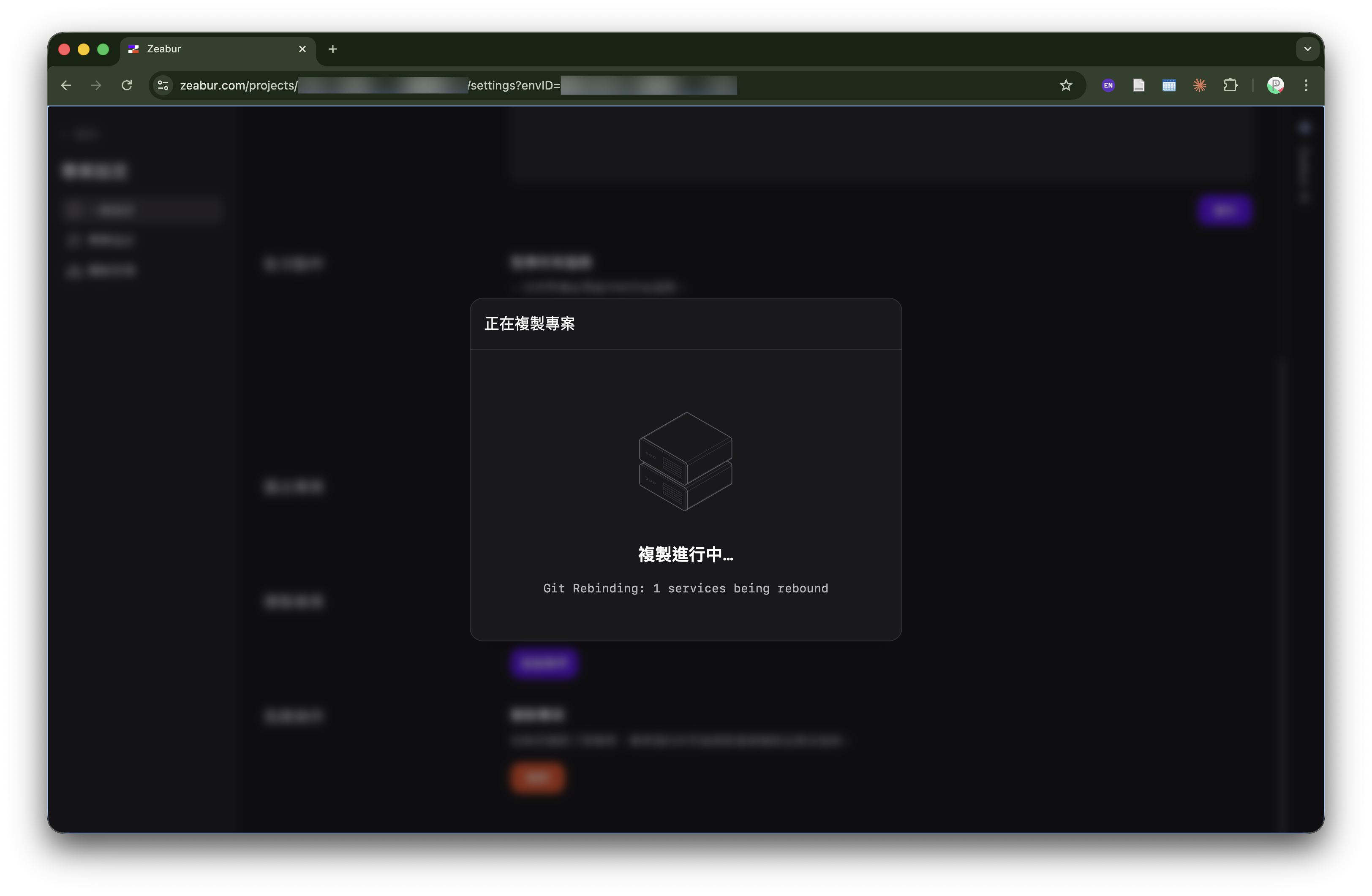Minimize the window with the yellow button
The image size is (1372, 896).
(x=84, y=49)
